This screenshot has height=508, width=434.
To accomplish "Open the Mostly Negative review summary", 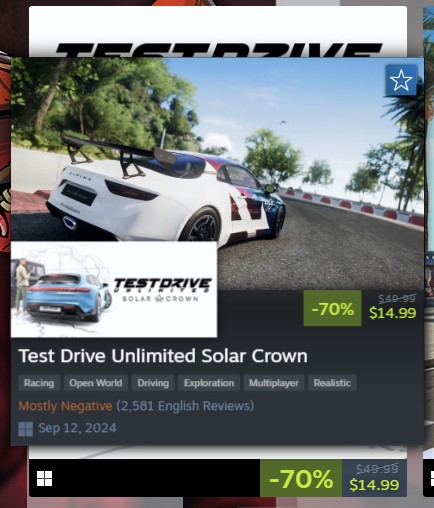I will (65, 406).
